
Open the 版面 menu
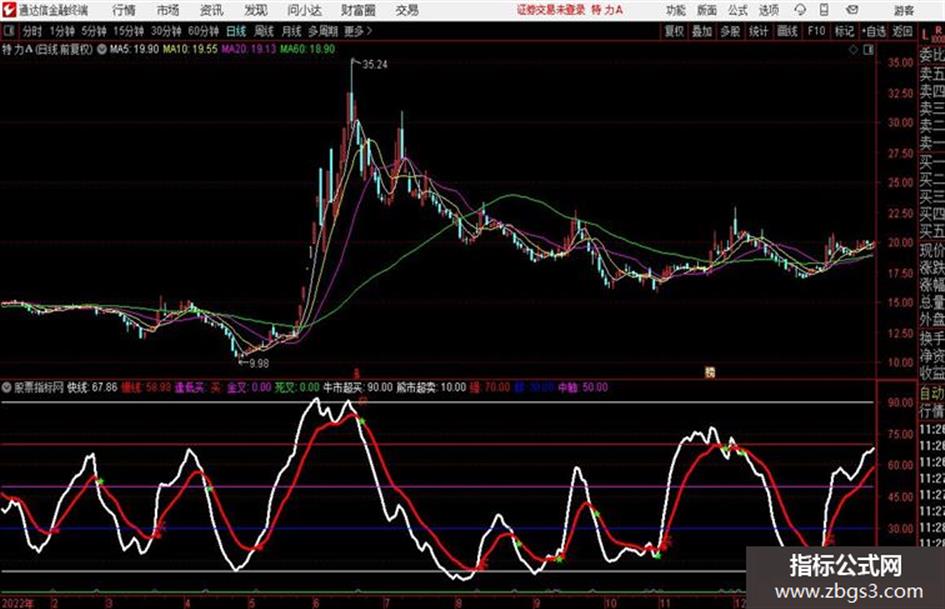coord(706,10)
